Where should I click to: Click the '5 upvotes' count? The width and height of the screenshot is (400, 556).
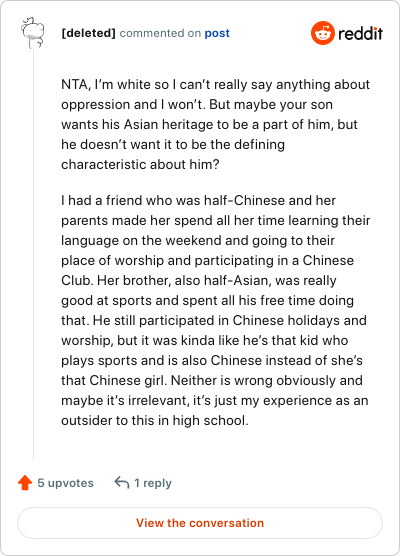coord(66,483)
